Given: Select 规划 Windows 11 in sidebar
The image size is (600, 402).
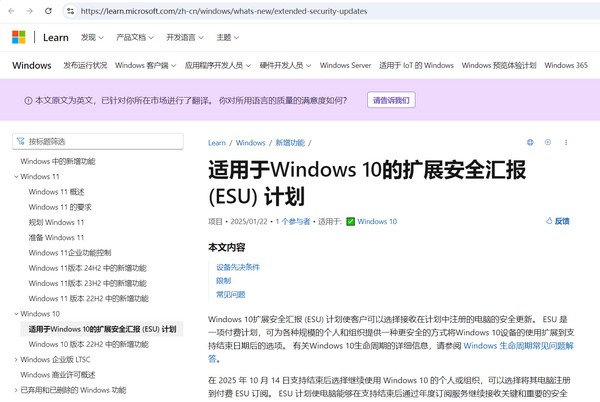Looking at the screenshot, I should (56, 223).
